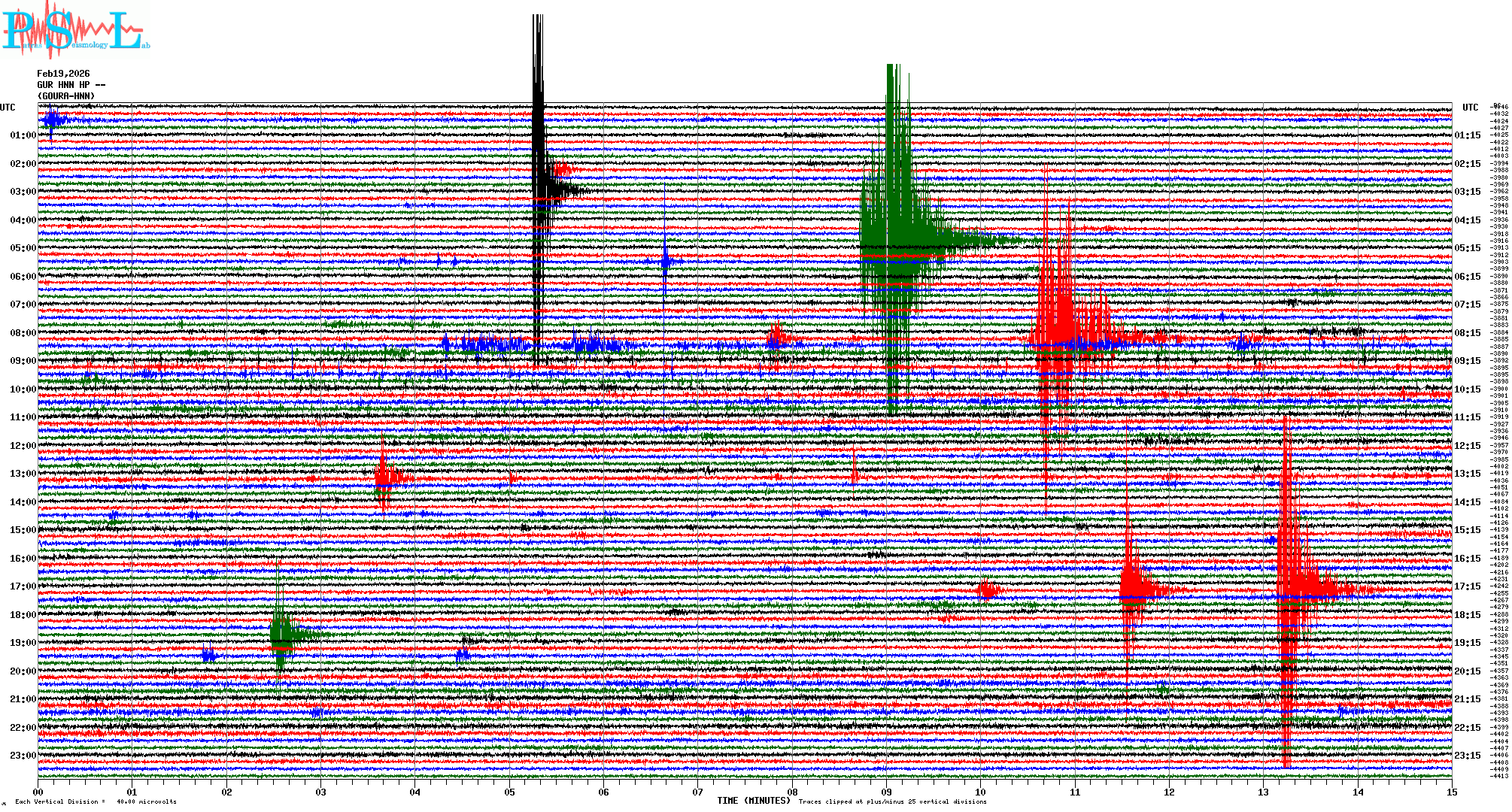Click the 12:00 UTC row label on left
The height and width of the screenshot is (812, 1512).
point(23,446)
